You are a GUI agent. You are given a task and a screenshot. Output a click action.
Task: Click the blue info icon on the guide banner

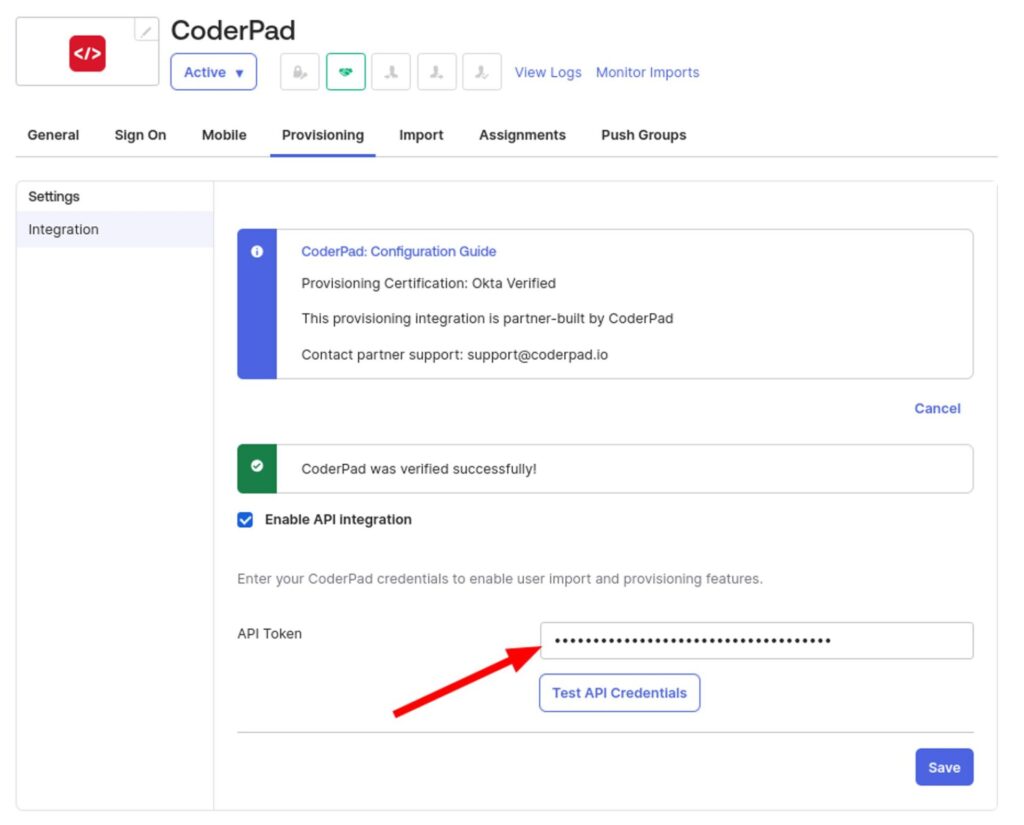coord(258,251)
